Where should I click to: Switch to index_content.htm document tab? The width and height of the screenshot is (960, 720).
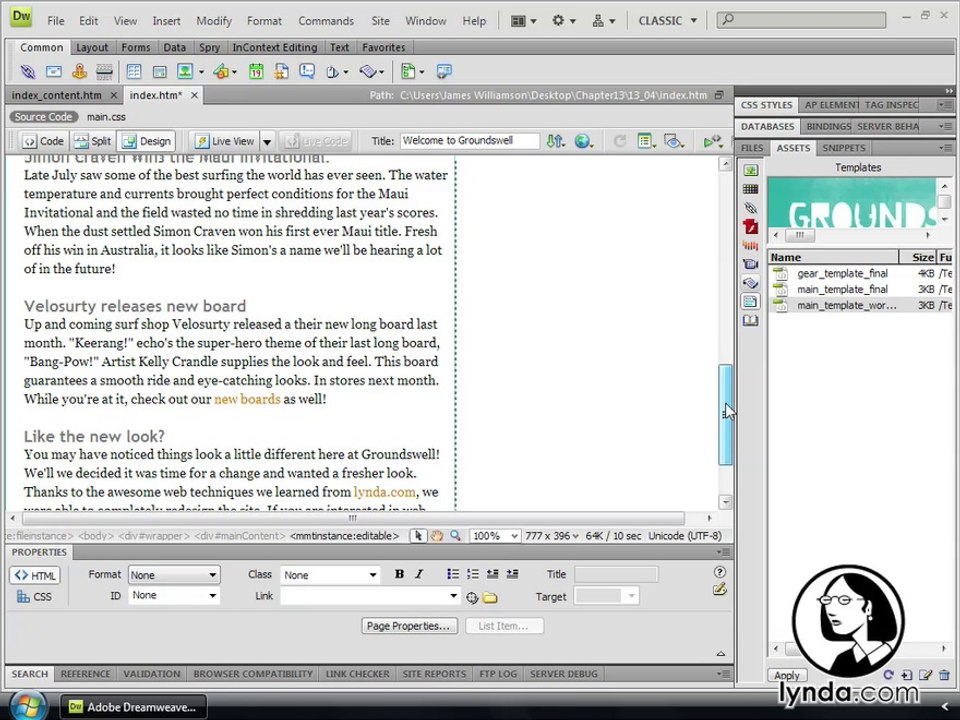tap(56, 95)
